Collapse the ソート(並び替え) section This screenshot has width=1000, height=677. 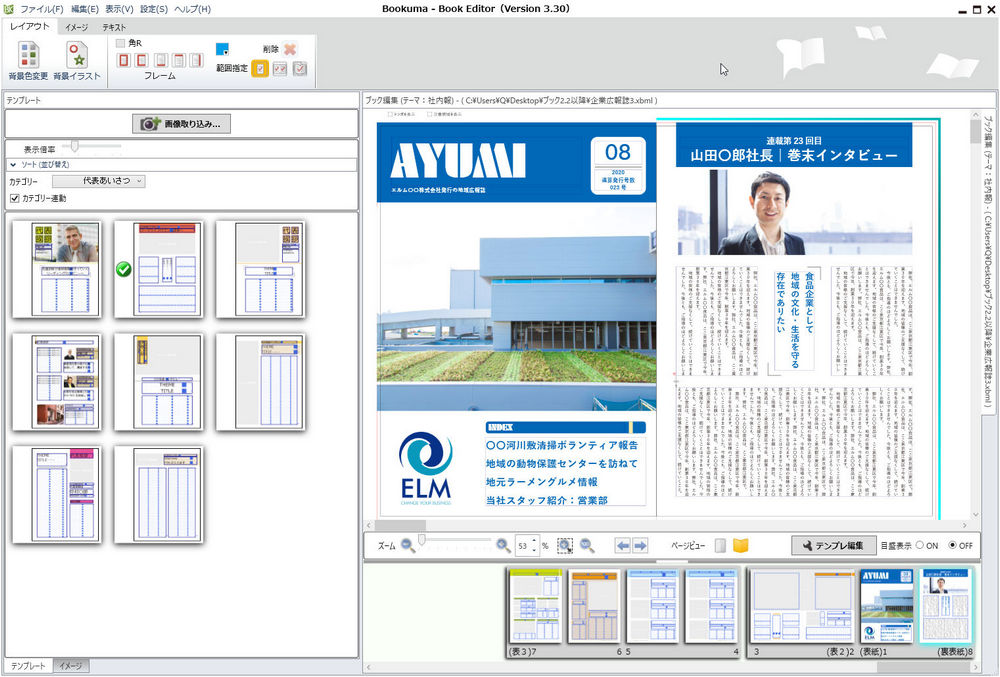13,164
